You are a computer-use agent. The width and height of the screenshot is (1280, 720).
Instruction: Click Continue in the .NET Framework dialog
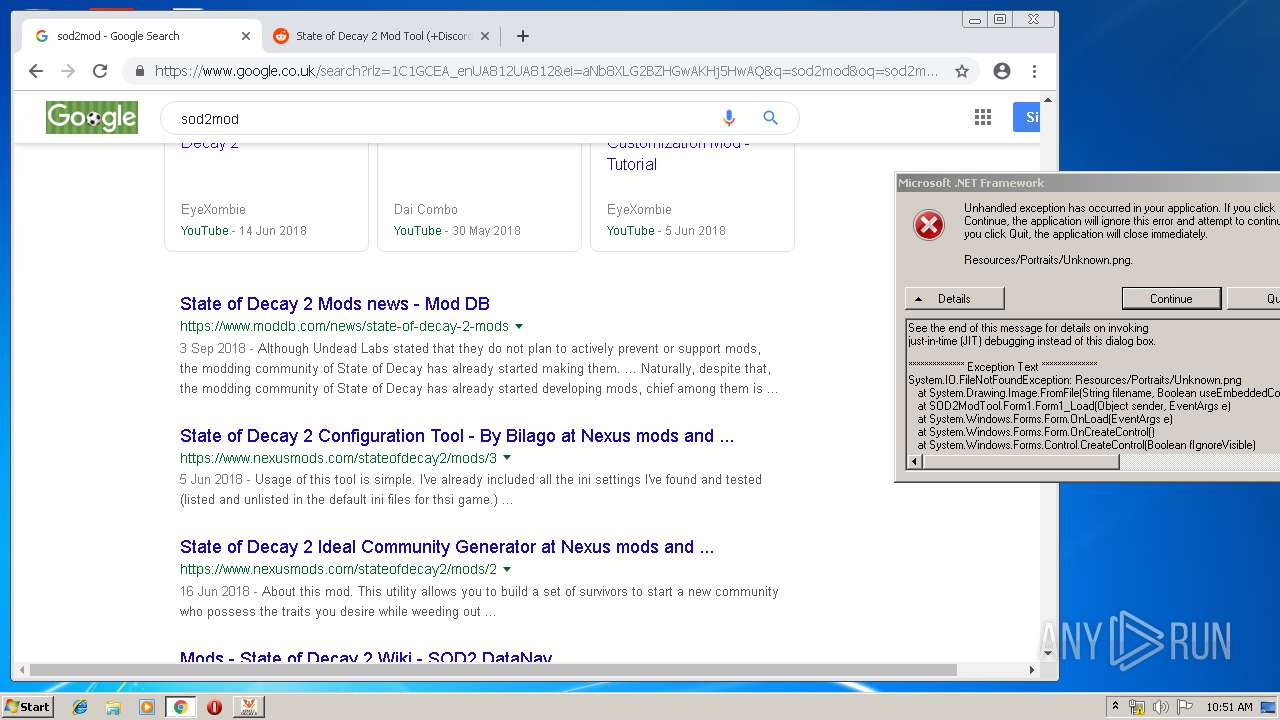tap(1171, 298)
